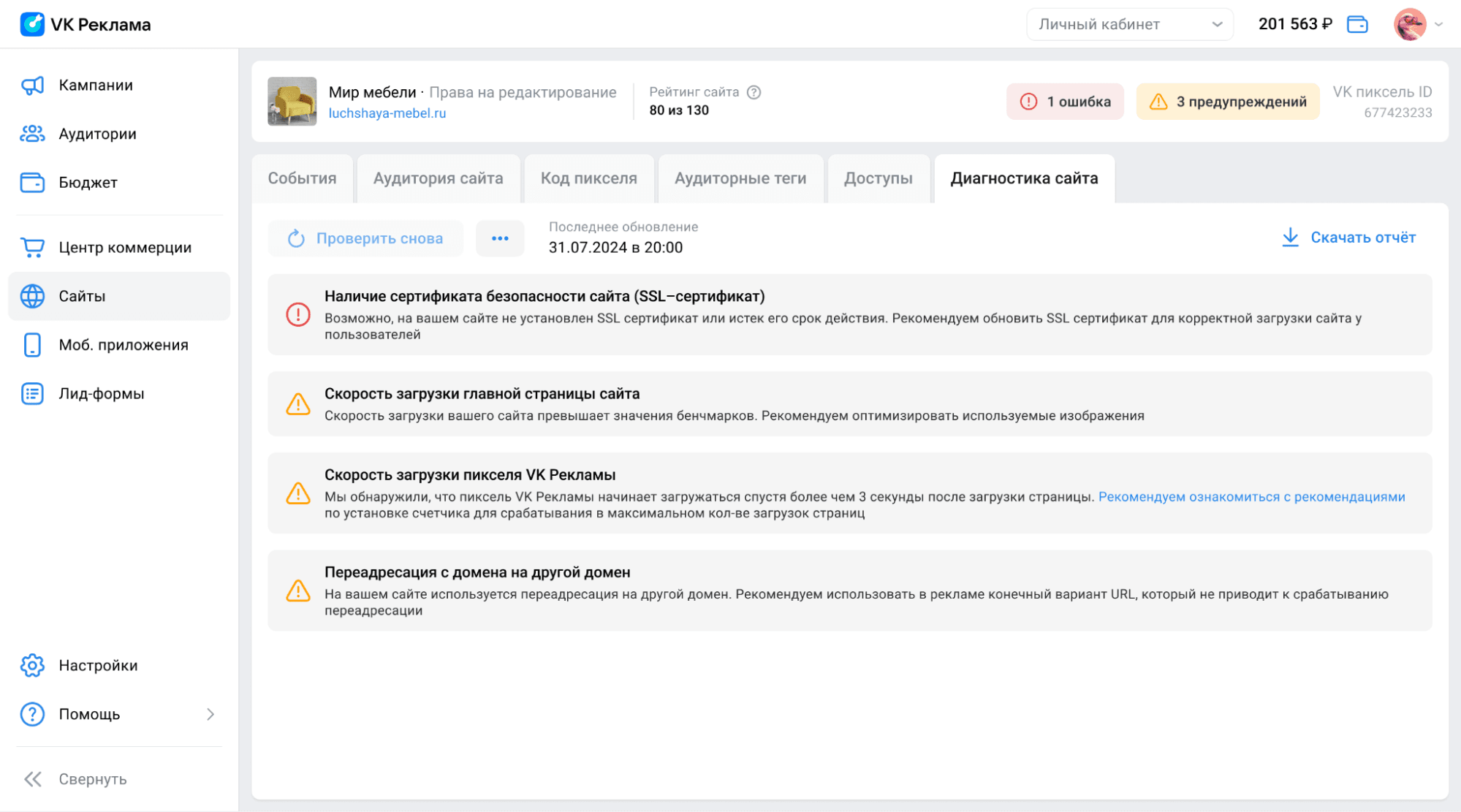The height and width of the screenshot is (812, 1461).
Task: Open the luchshaya-mebel.ru link
Action: tap(387, 113)
